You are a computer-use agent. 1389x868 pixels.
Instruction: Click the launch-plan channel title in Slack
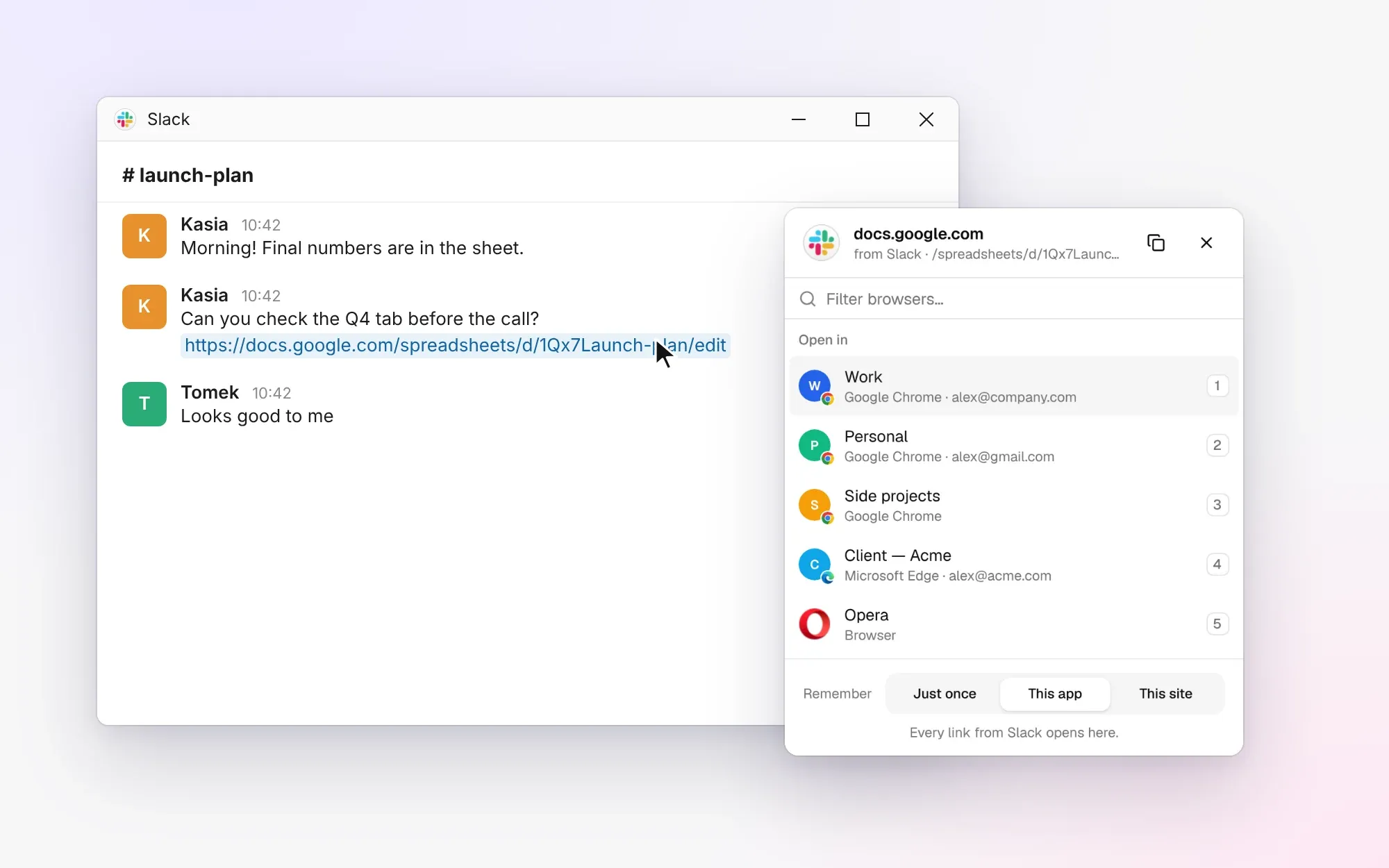tap(188, 175)
